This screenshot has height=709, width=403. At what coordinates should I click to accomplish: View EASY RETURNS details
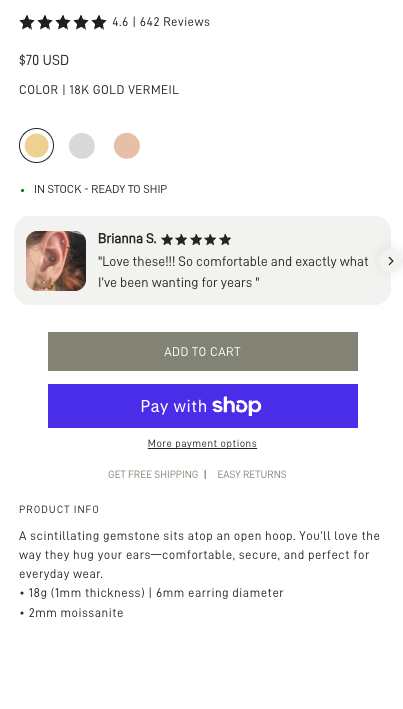pos(252,474)
